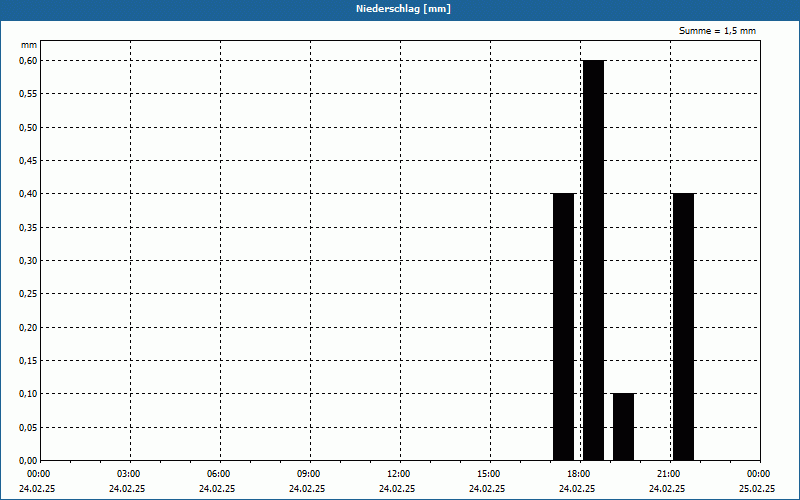Select the 0,45 y-axis value
This screenshot has height=500, width=800.
point(28,161)
